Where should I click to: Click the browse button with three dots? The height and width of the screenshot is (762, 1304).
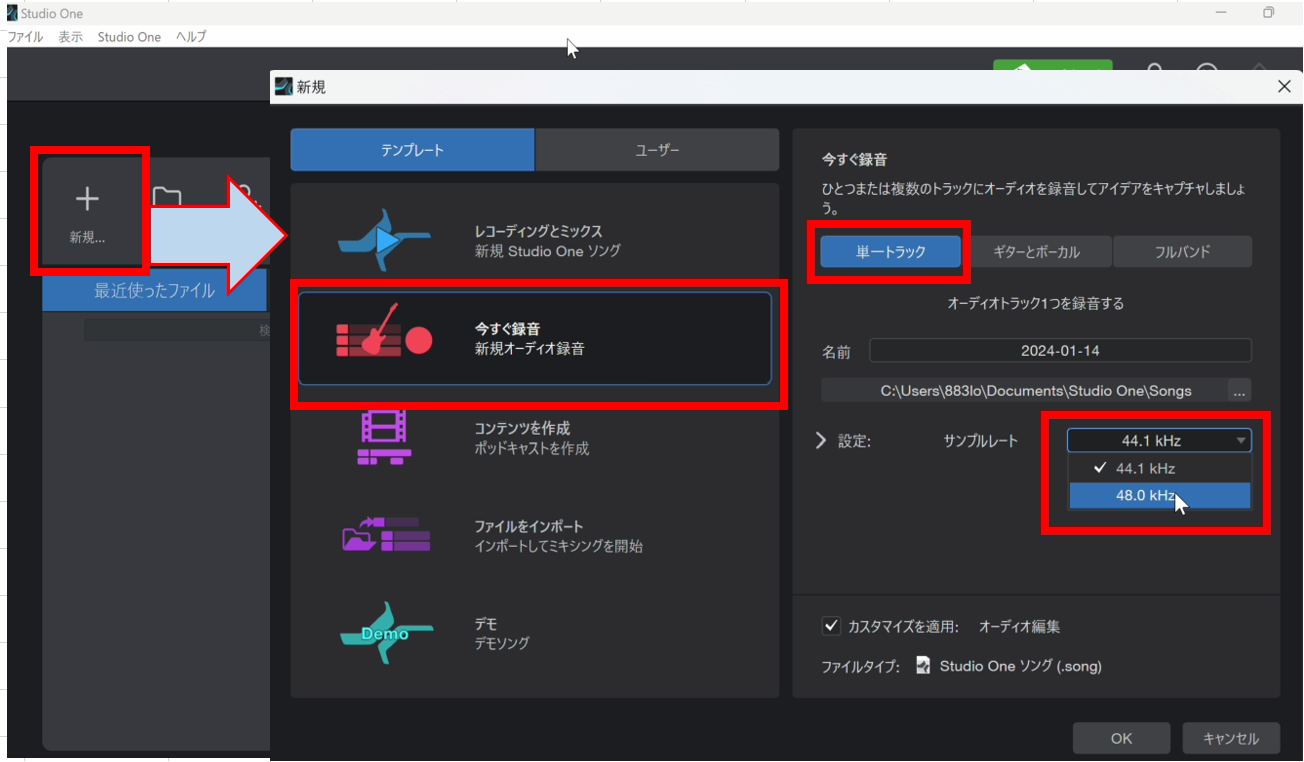1239,390
